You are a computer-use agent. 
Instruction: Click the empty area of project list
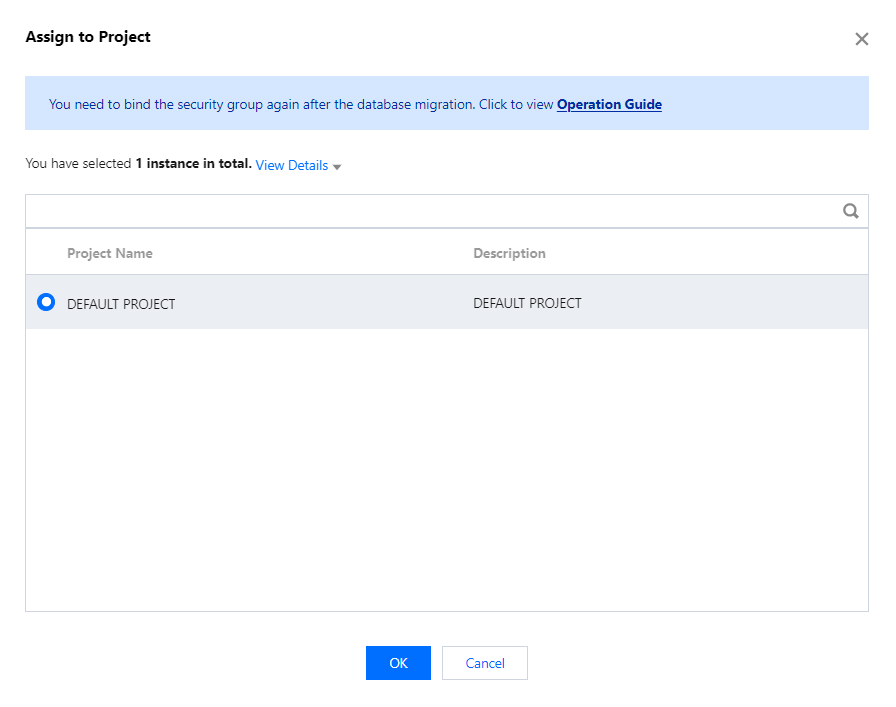pyautogui.click(x=446, y=470)
